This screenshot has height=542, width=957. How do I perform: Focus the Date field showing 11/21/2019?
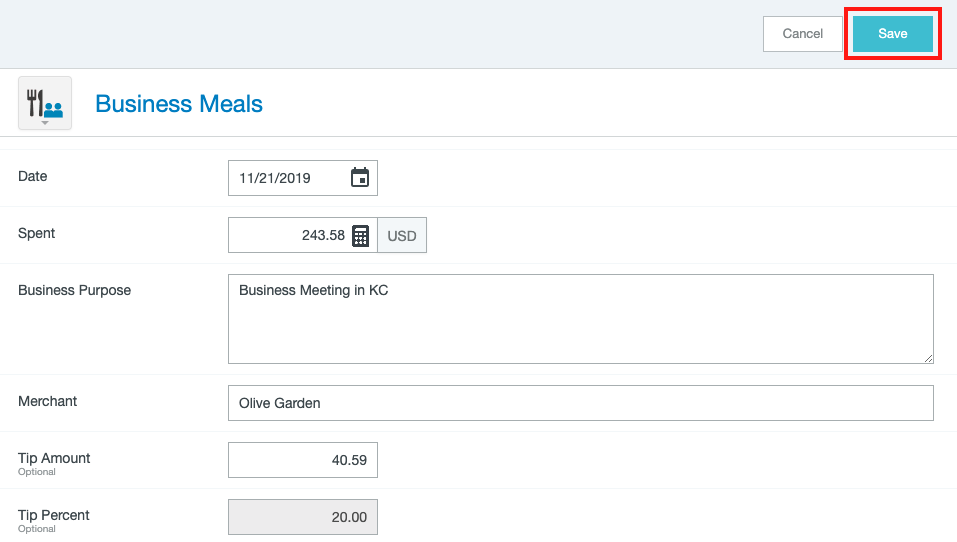290,178
